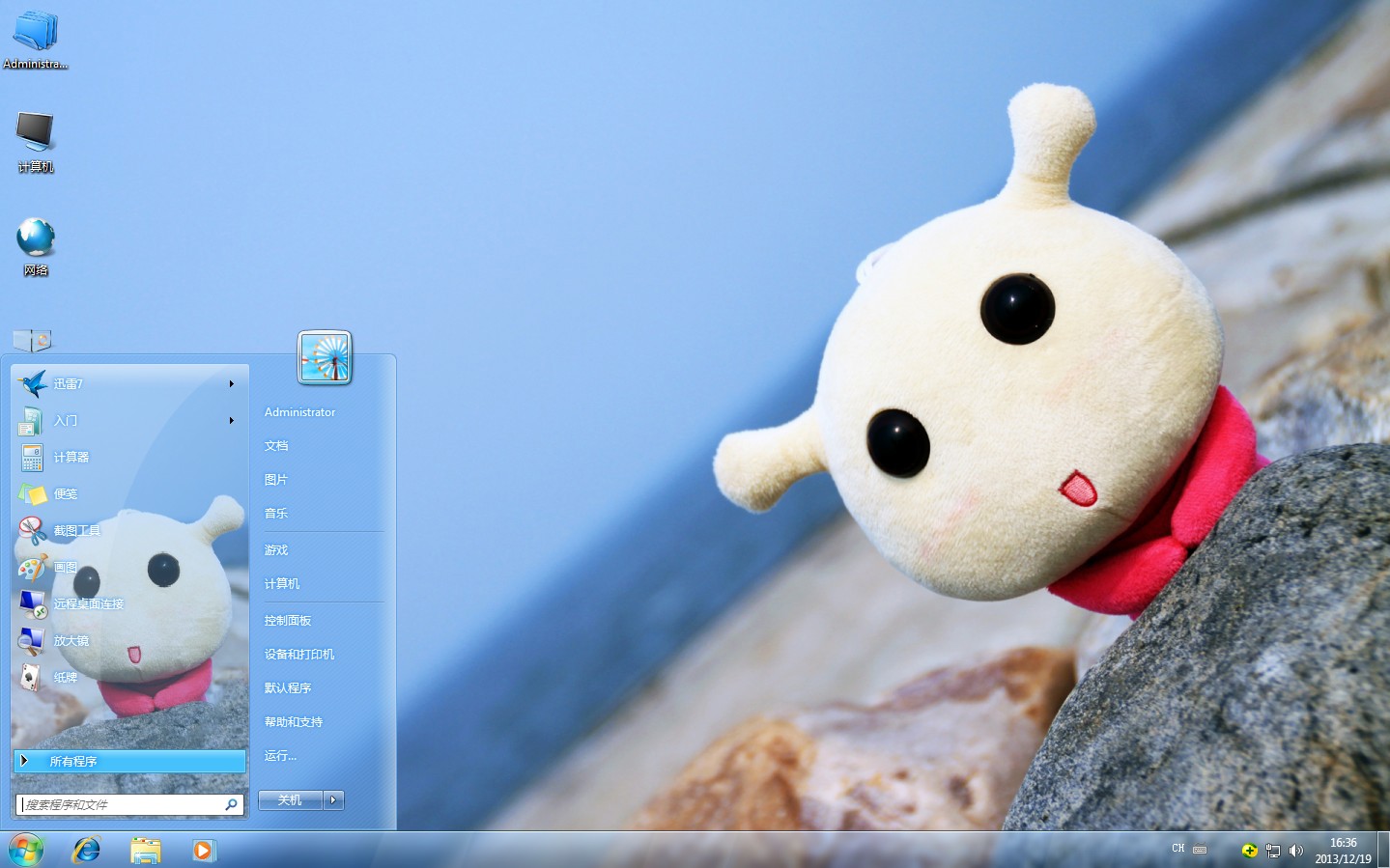Open 默认程序 default programs
The height and width of the screenshot is (868, 1390).
288,688
